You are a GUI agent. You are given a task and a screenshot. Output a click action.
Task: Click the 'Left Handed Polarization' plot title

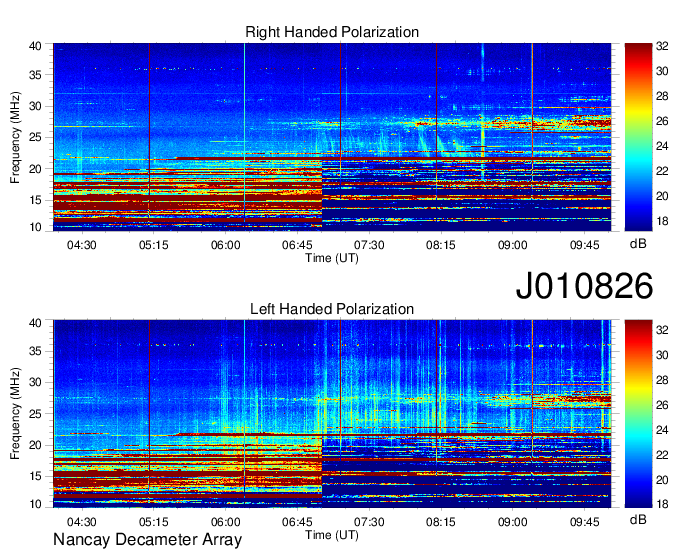pyautogui.click(x=332, y=309)
